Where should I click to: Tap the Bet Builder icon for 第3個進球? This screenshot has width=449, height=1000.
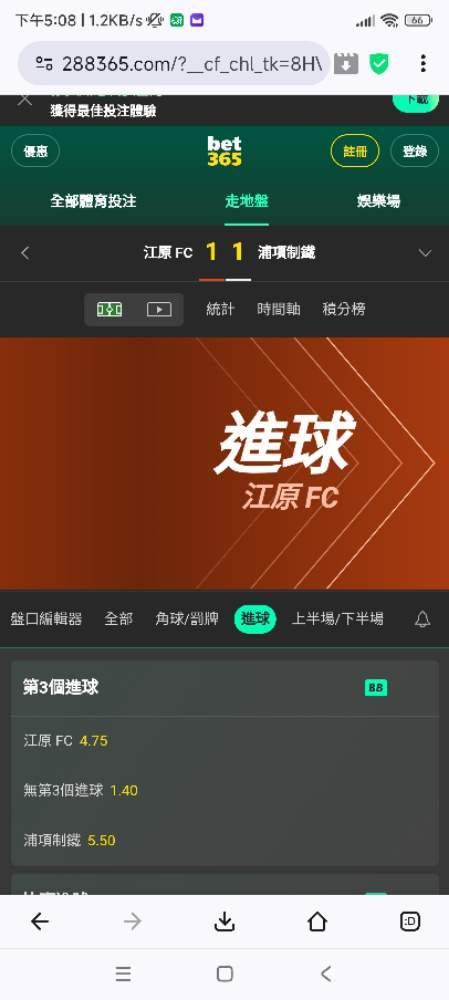(x=376, y=688)
